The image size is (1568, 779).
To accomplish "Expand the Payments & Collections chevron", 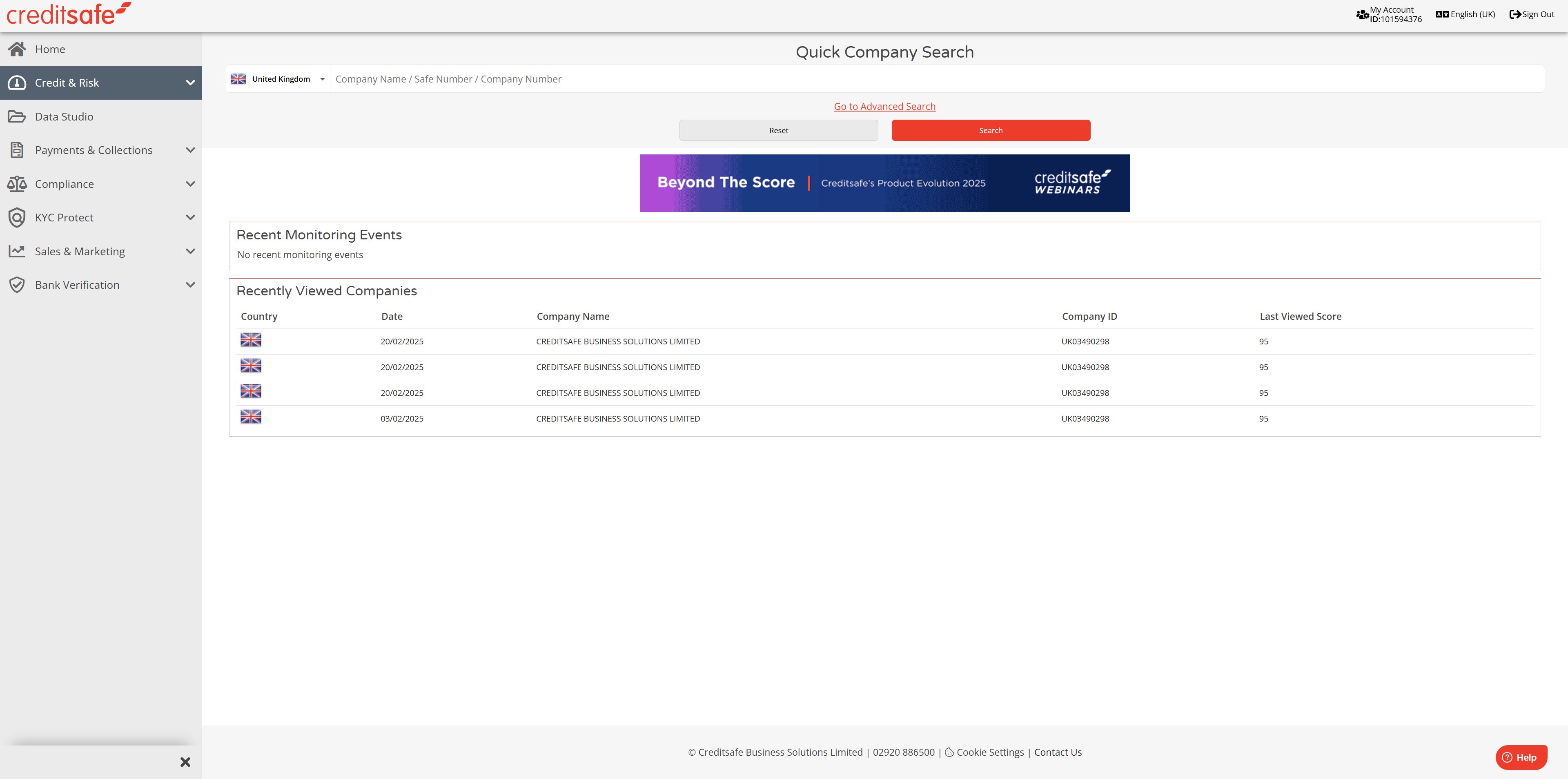I will point(191,150).
